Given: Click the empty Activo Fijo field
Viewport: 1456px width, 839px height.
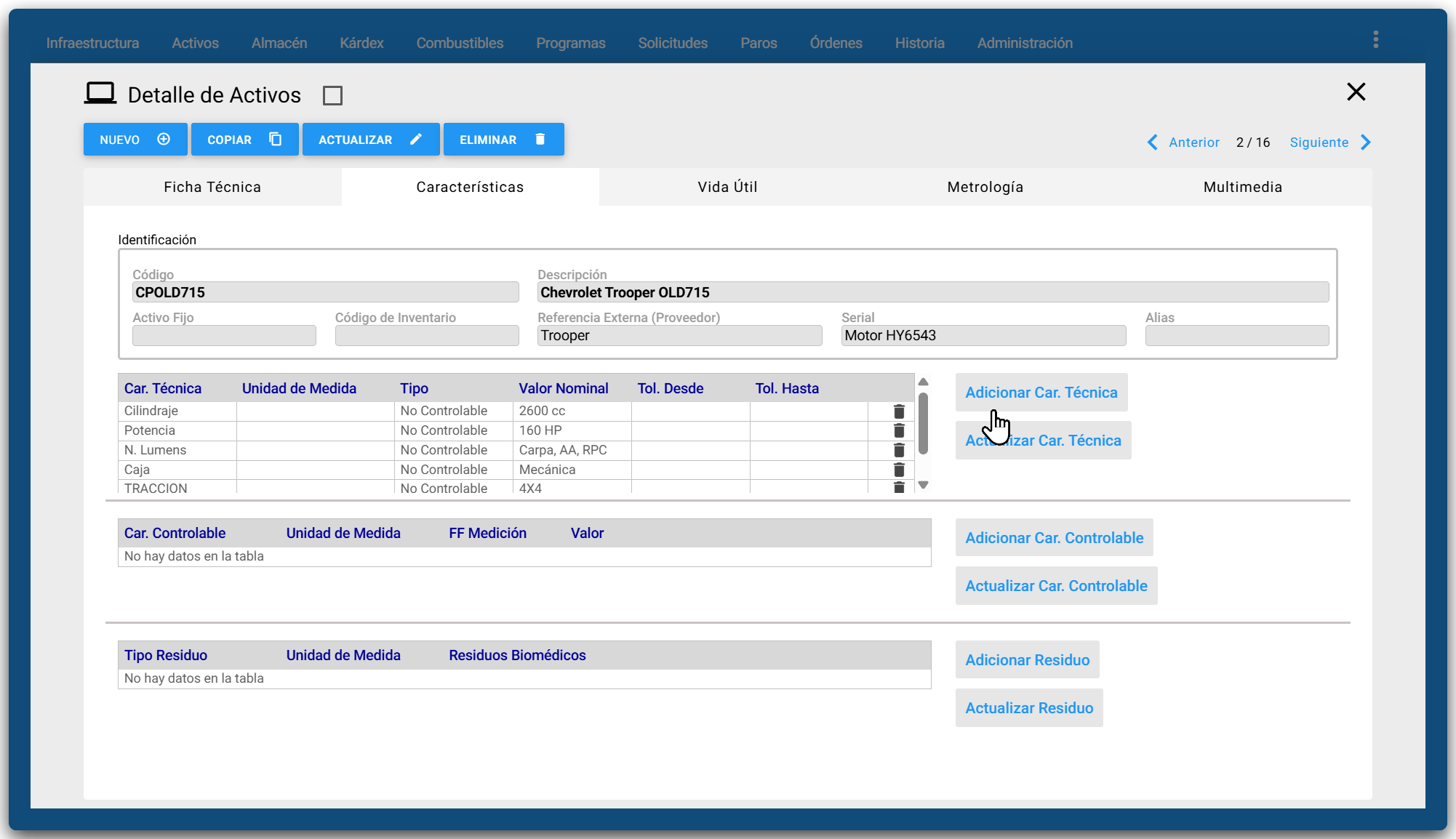Looking at the screenshot, I should (224, 335).
